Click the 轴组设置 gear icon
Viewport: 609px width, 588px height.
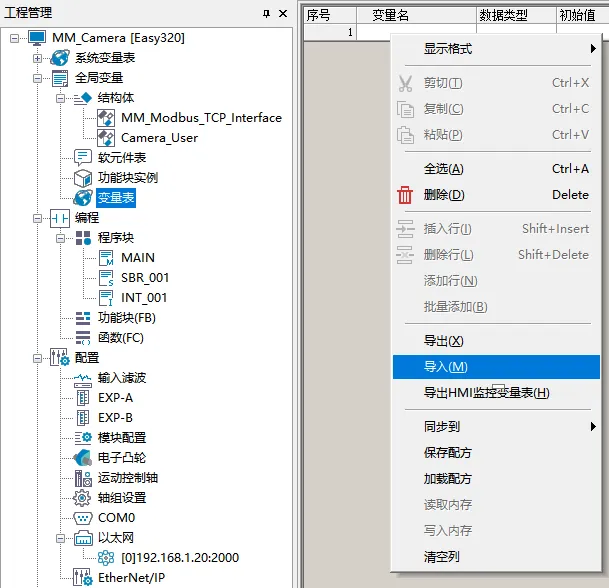point(82,498)
